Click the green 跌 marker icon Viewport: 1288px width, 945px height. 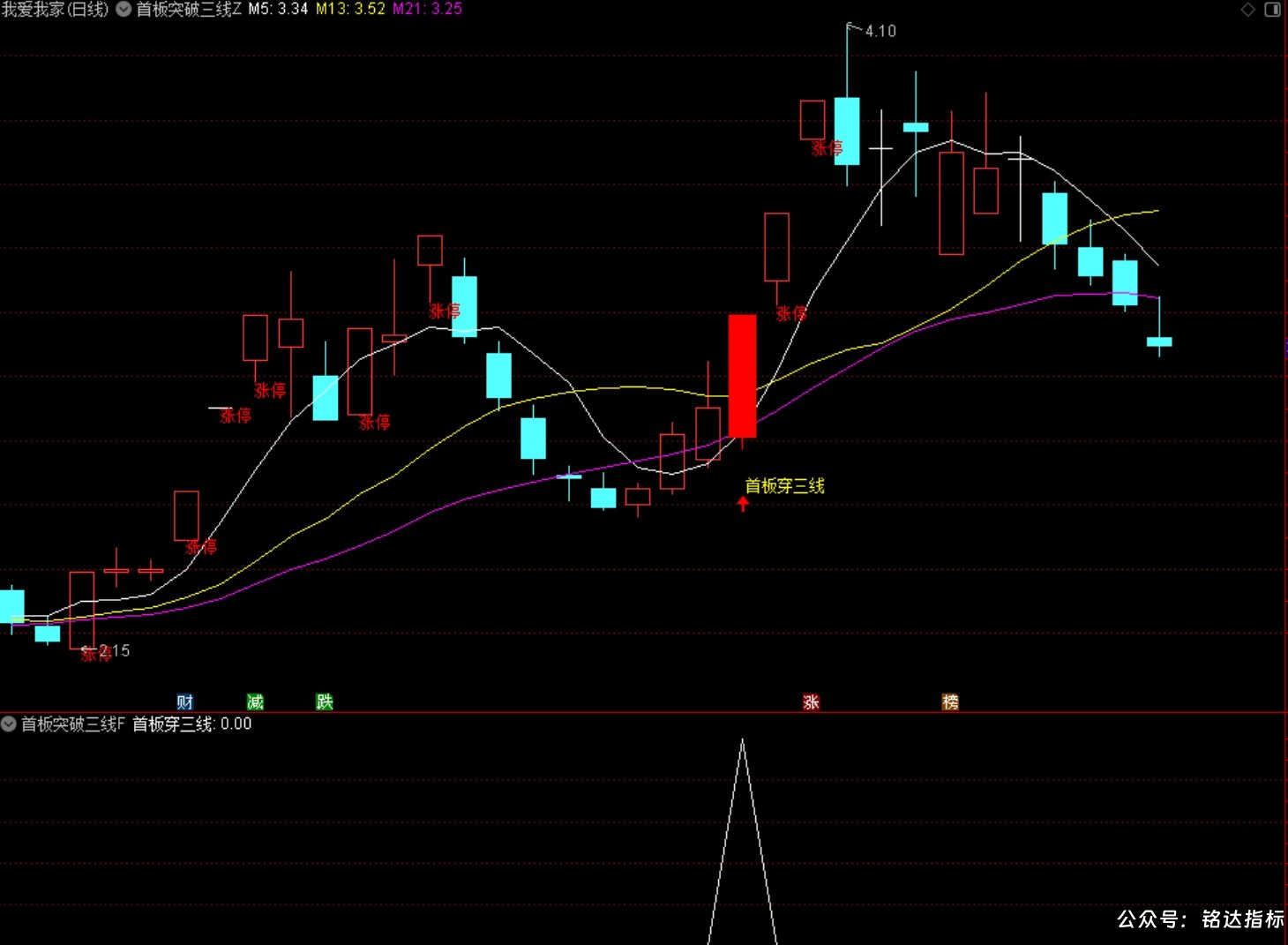click(x=325, y=701)
